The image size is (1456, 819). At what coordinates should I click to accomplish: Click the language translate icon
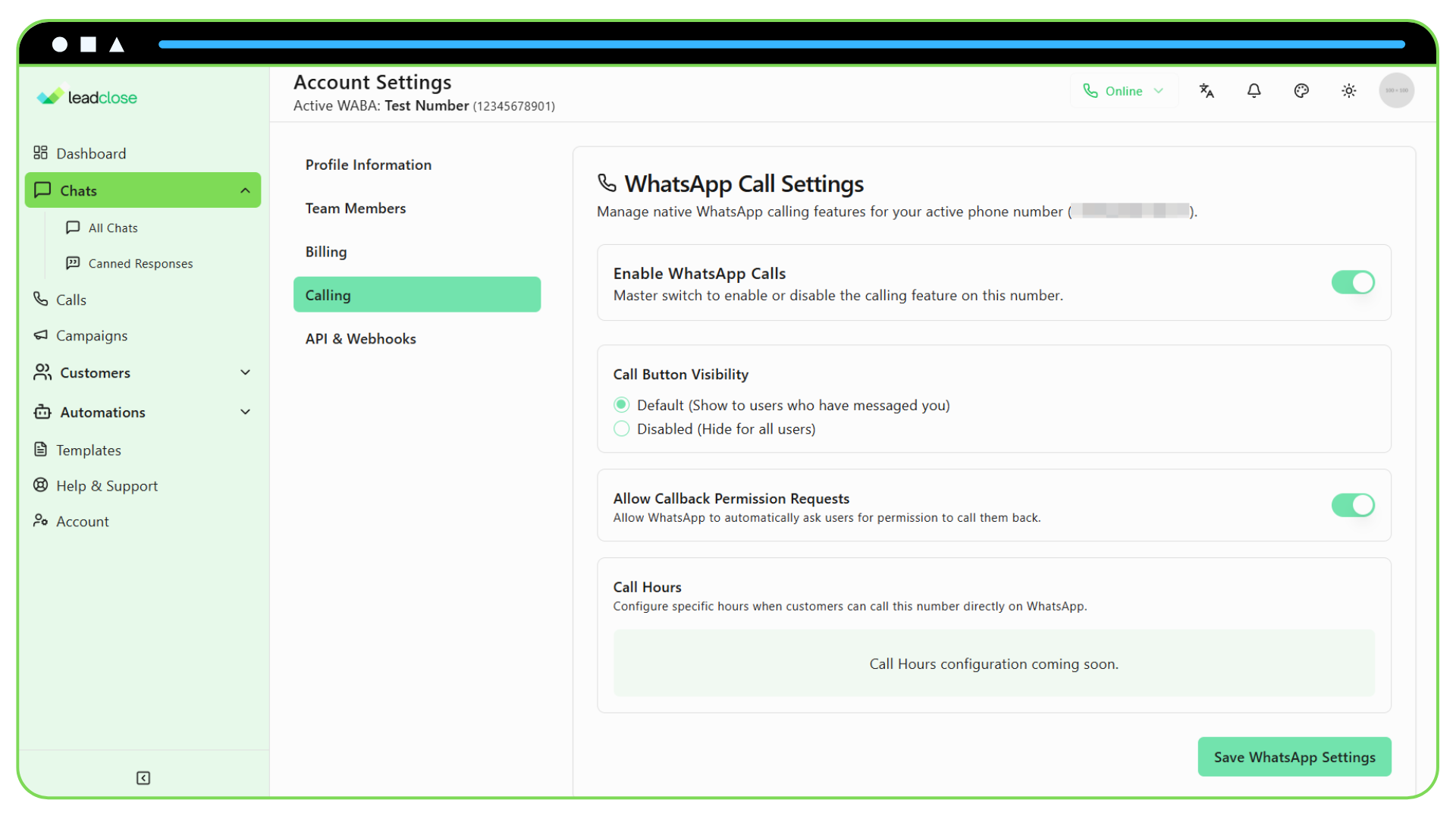coord(1207,91)
